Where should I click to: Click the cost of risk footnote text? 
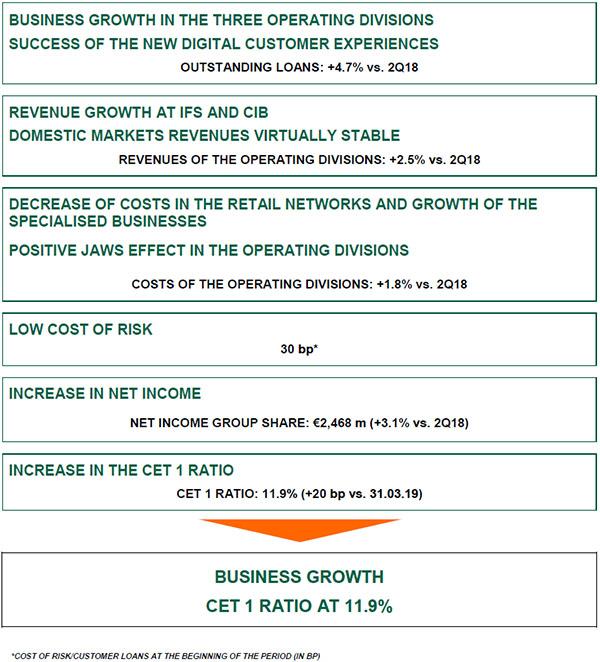click(x=166, y=656)
